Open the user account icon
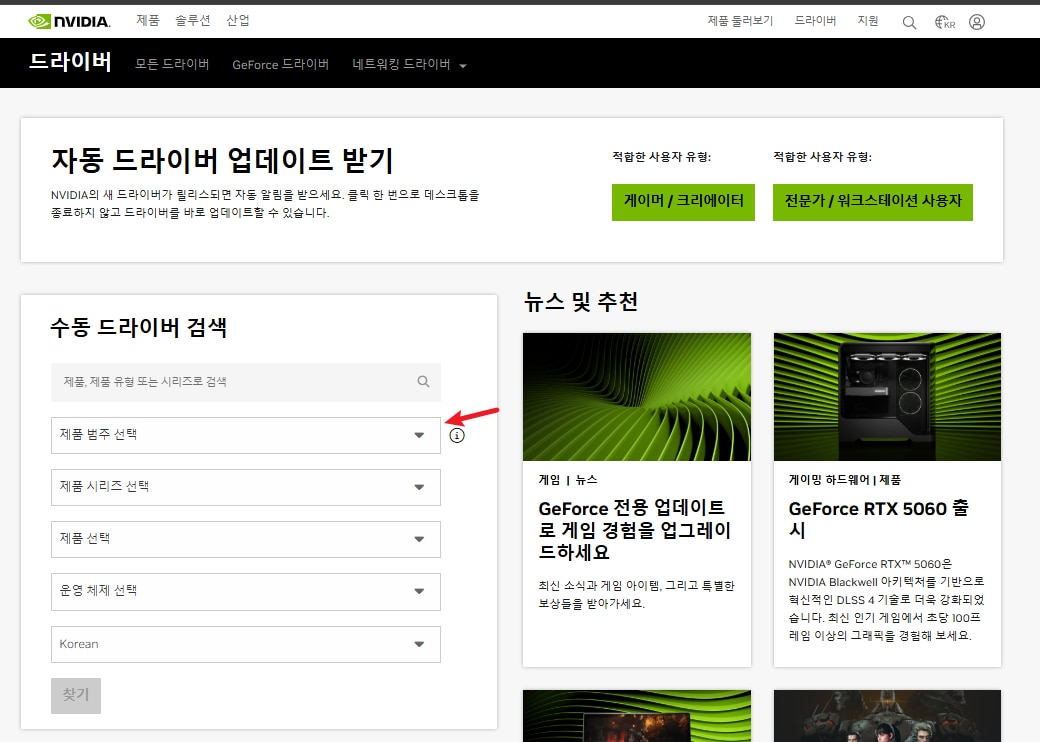Image resolution: width=1040 pixels, height=742 pixels. 977,20
